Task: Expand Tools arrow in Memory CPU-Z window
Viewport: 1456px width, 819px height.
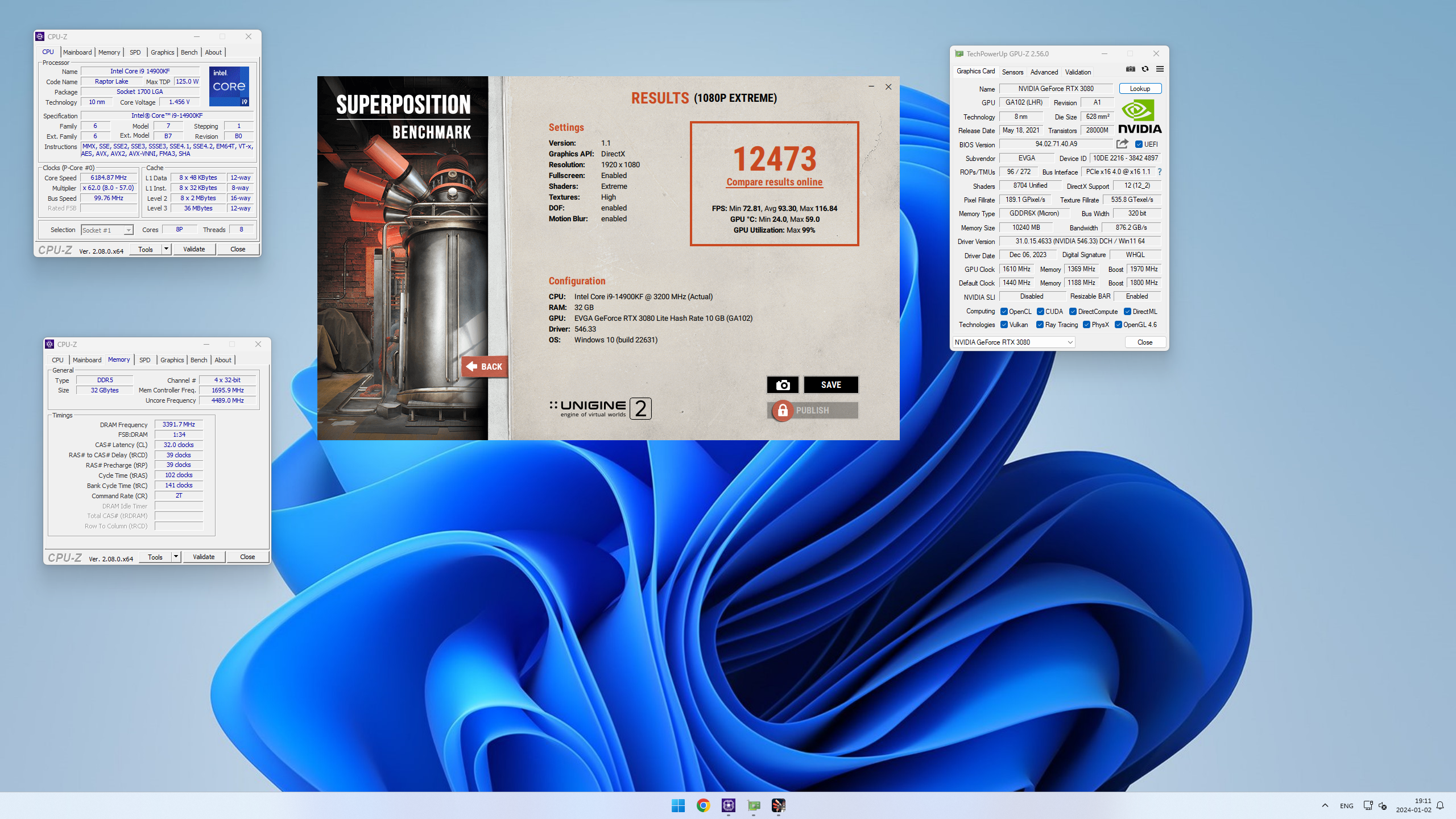Action: 176,557
